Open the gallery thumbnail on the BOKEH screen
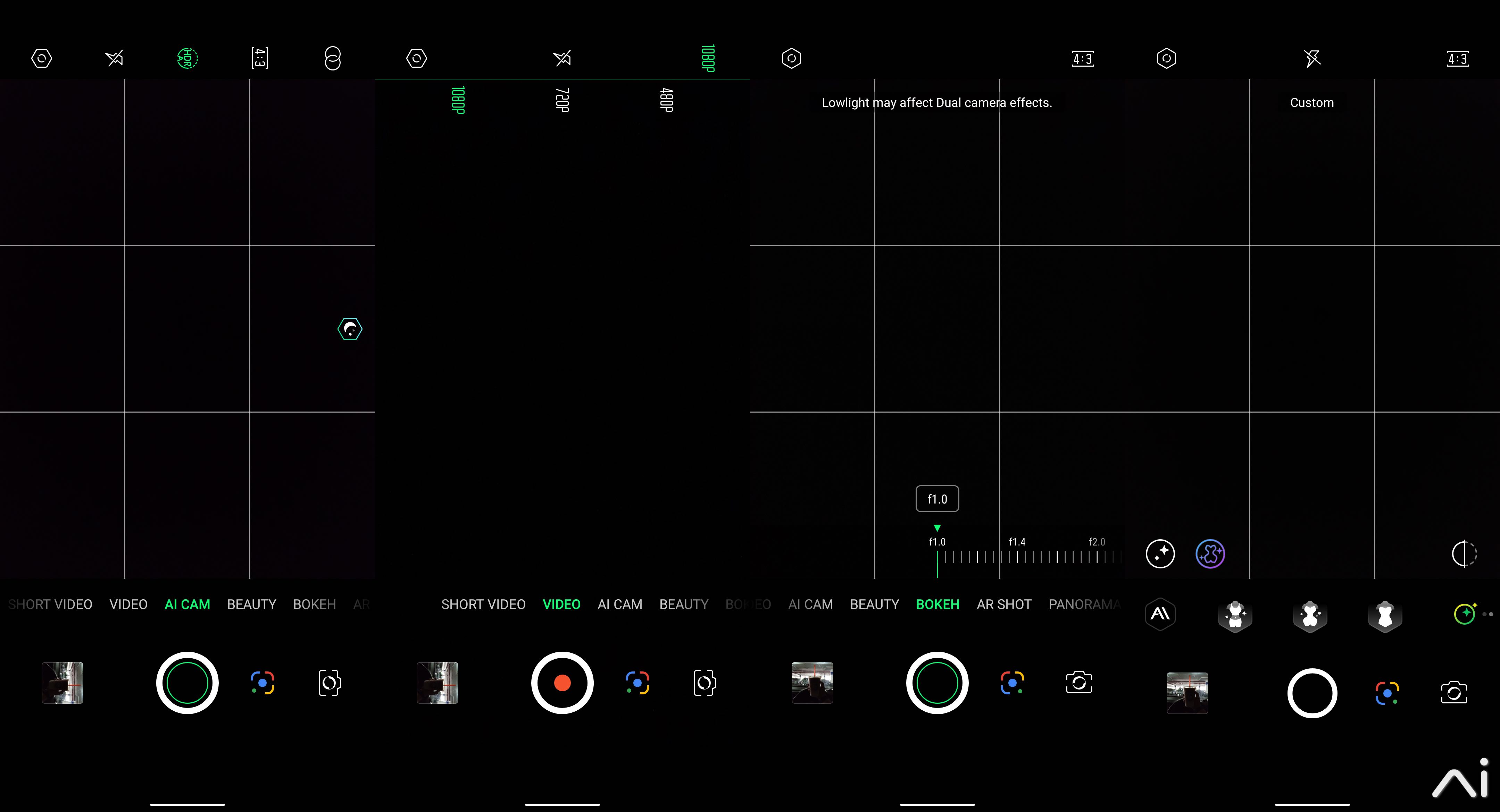This screenshot has width=1500, height=812. coord(812,683)
